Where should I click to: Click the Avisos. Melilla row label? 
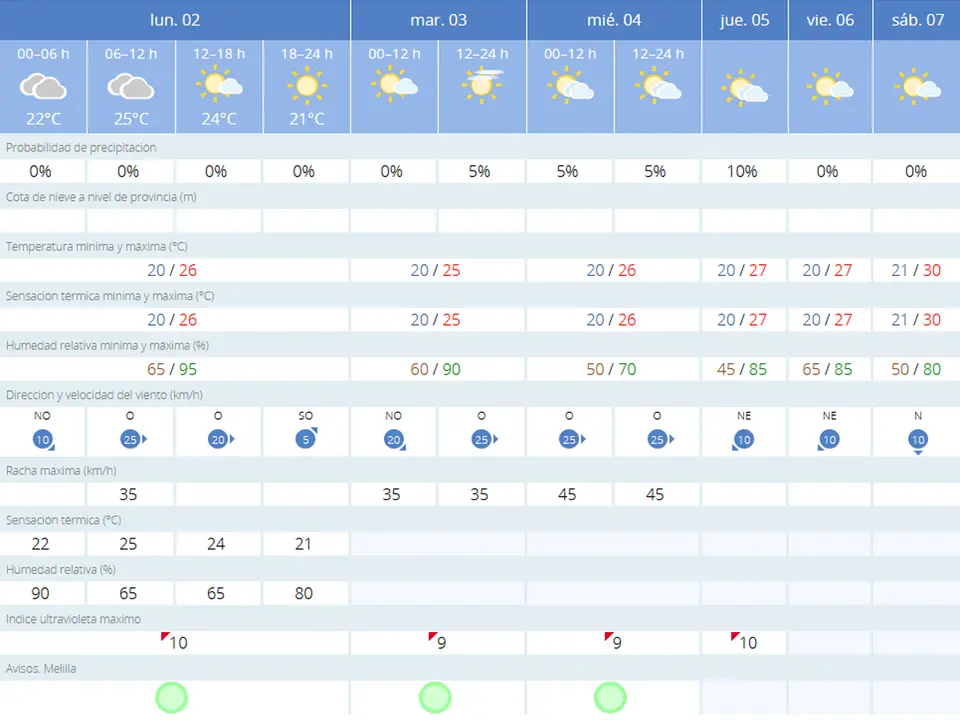(x=41, y=669)
